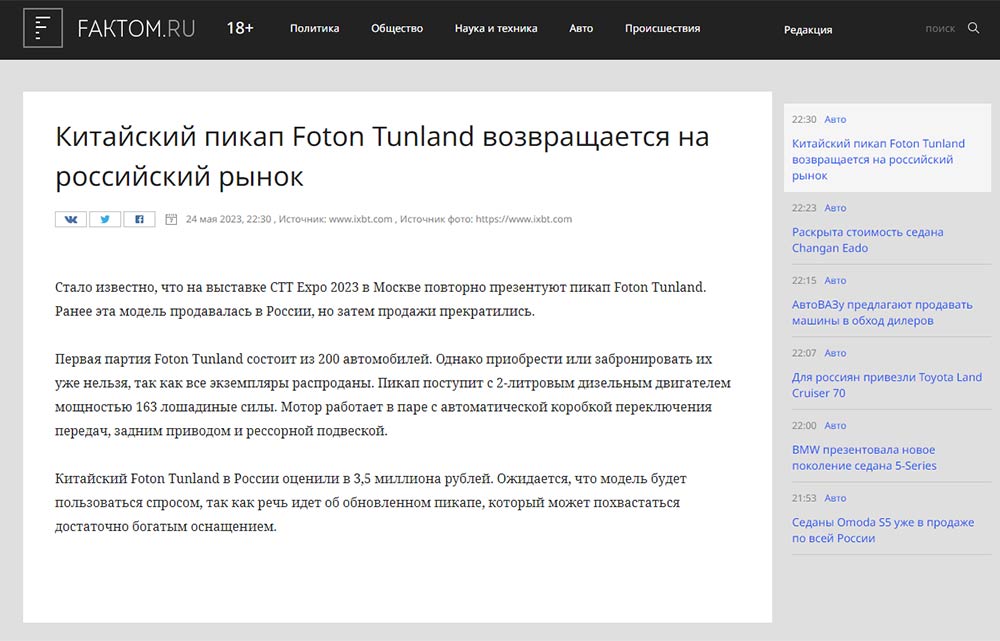Click paragraph starting Первая партия Foton Tunland
This screenshot has height=641, width=1000.
click(393, 395)
